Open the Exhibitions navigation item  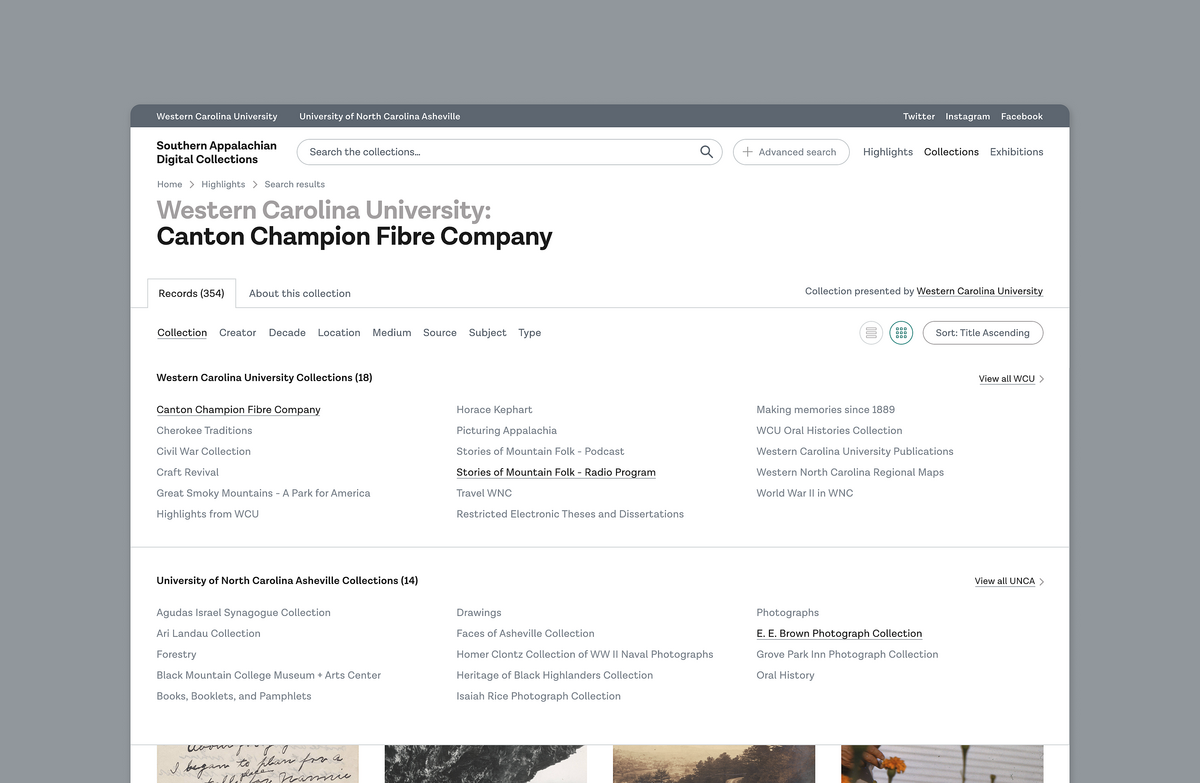(1016, 151)
